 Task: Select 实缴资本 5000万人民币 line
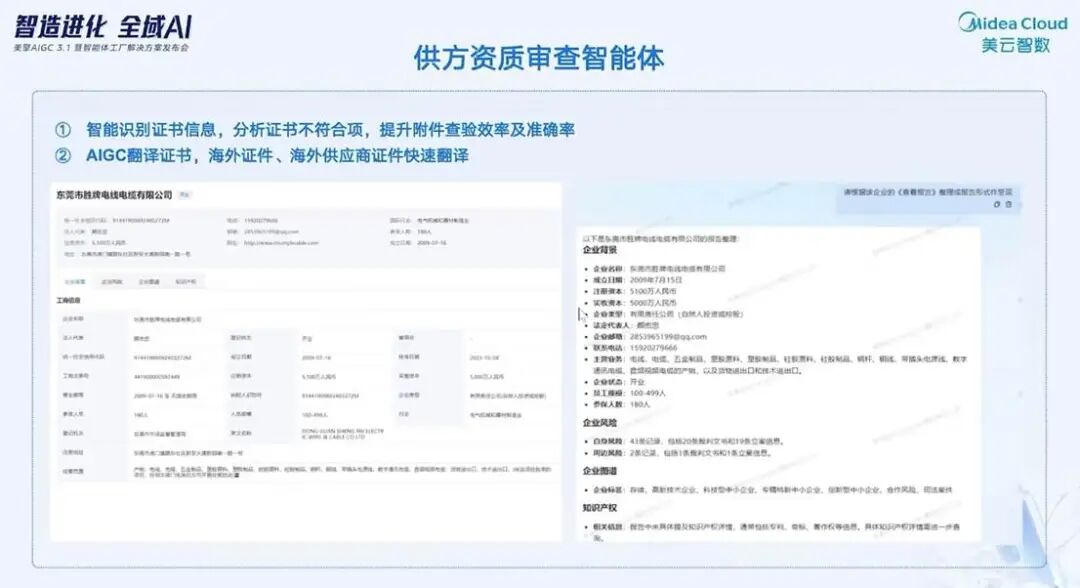pos(634,302)
